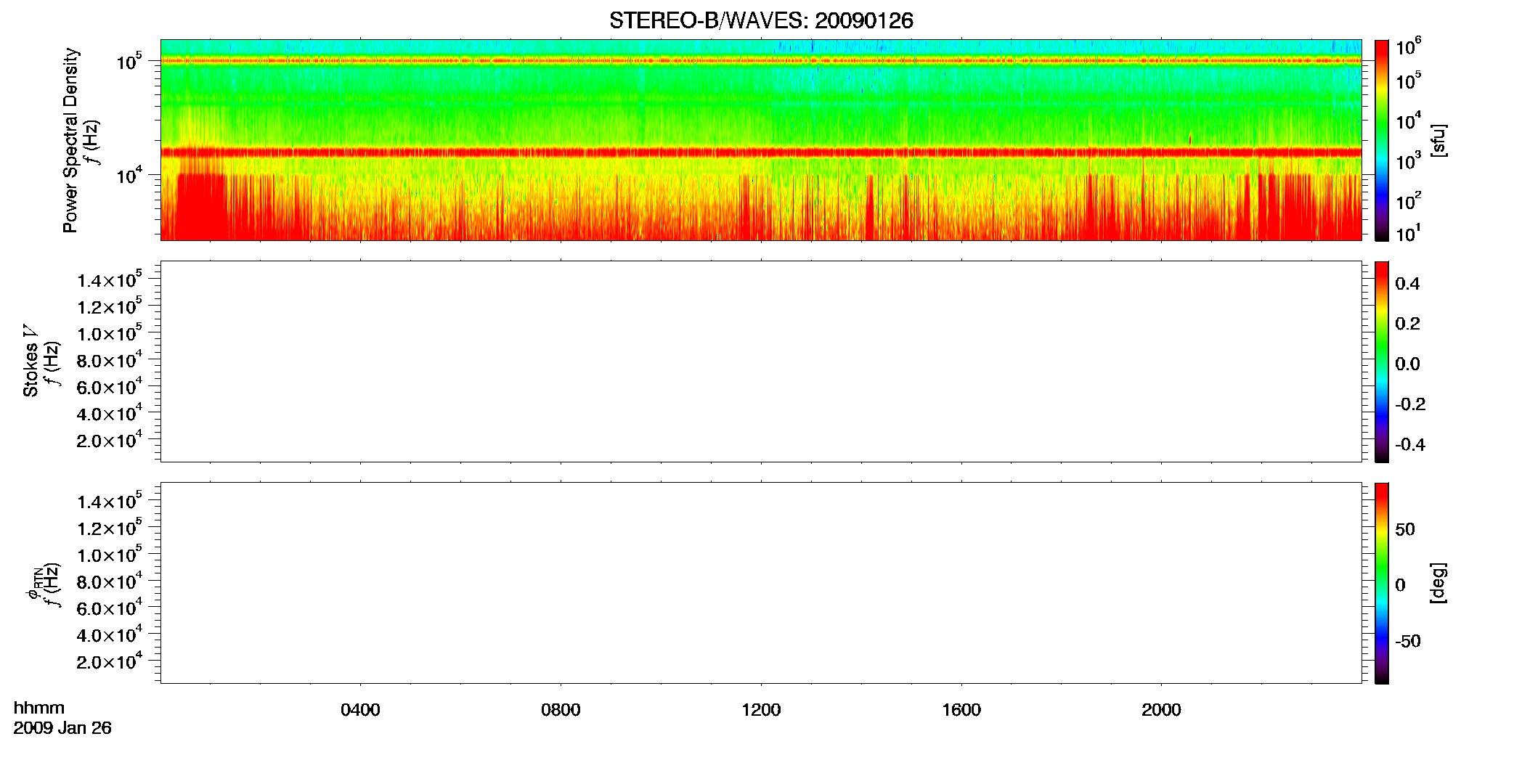Viewport: 1522px width, 784px height.
Task: Click the [sfu] units label
Action: pos(1438,140)
